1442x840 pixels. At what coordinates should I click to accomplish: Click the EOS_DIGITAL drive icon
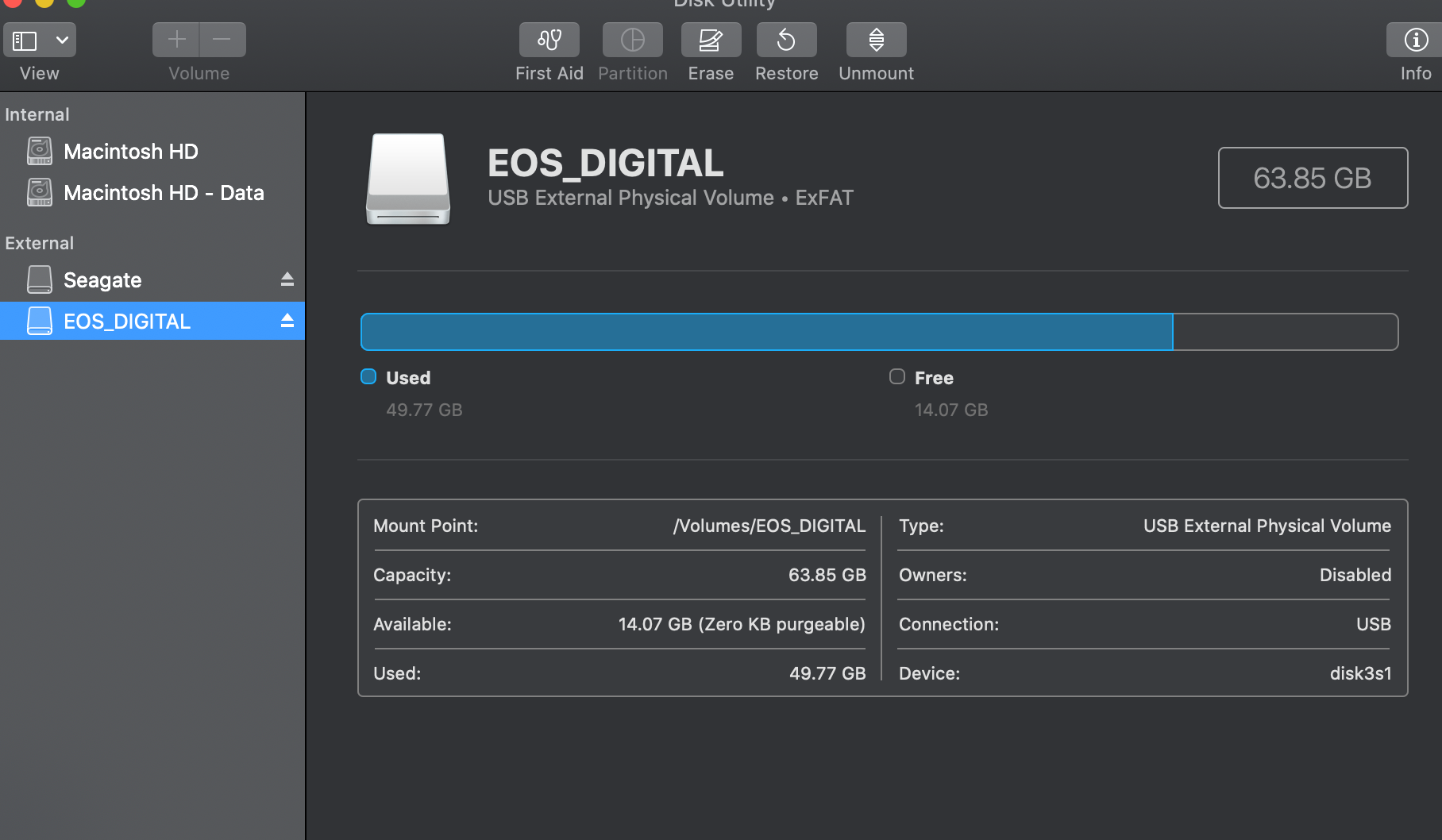407,179
